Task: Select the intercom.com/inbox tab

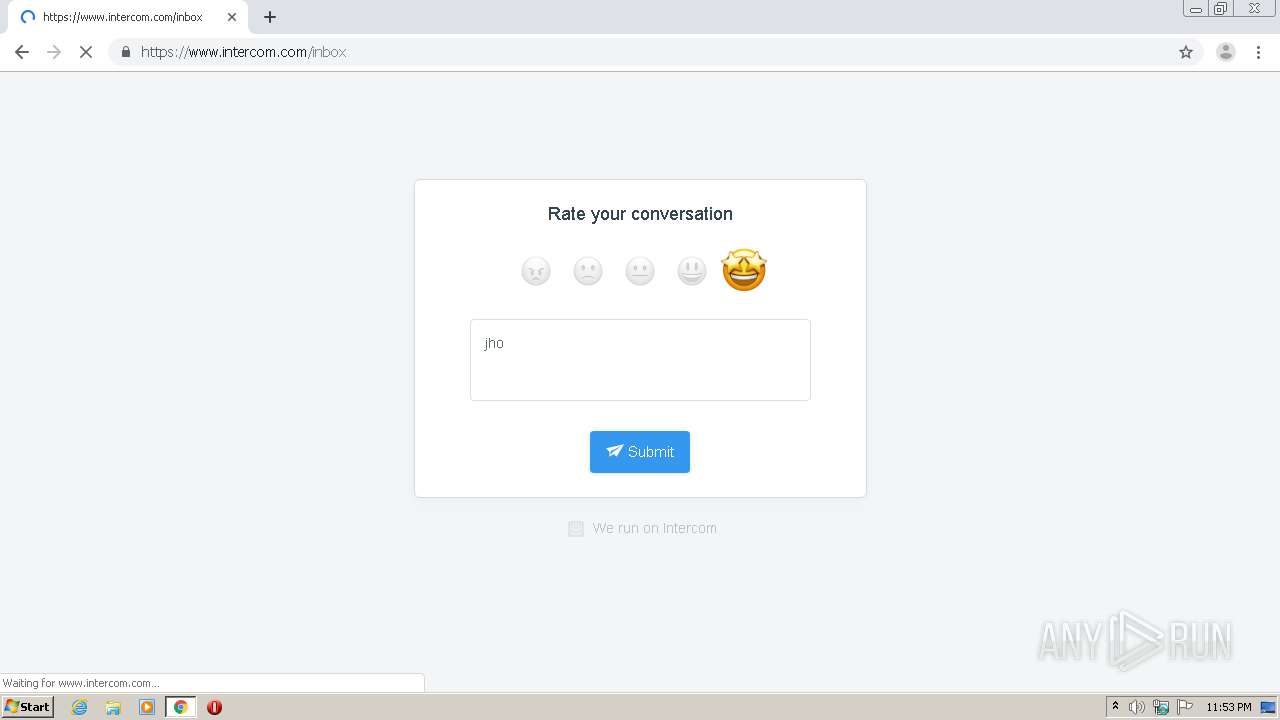Action: [127, 17]
